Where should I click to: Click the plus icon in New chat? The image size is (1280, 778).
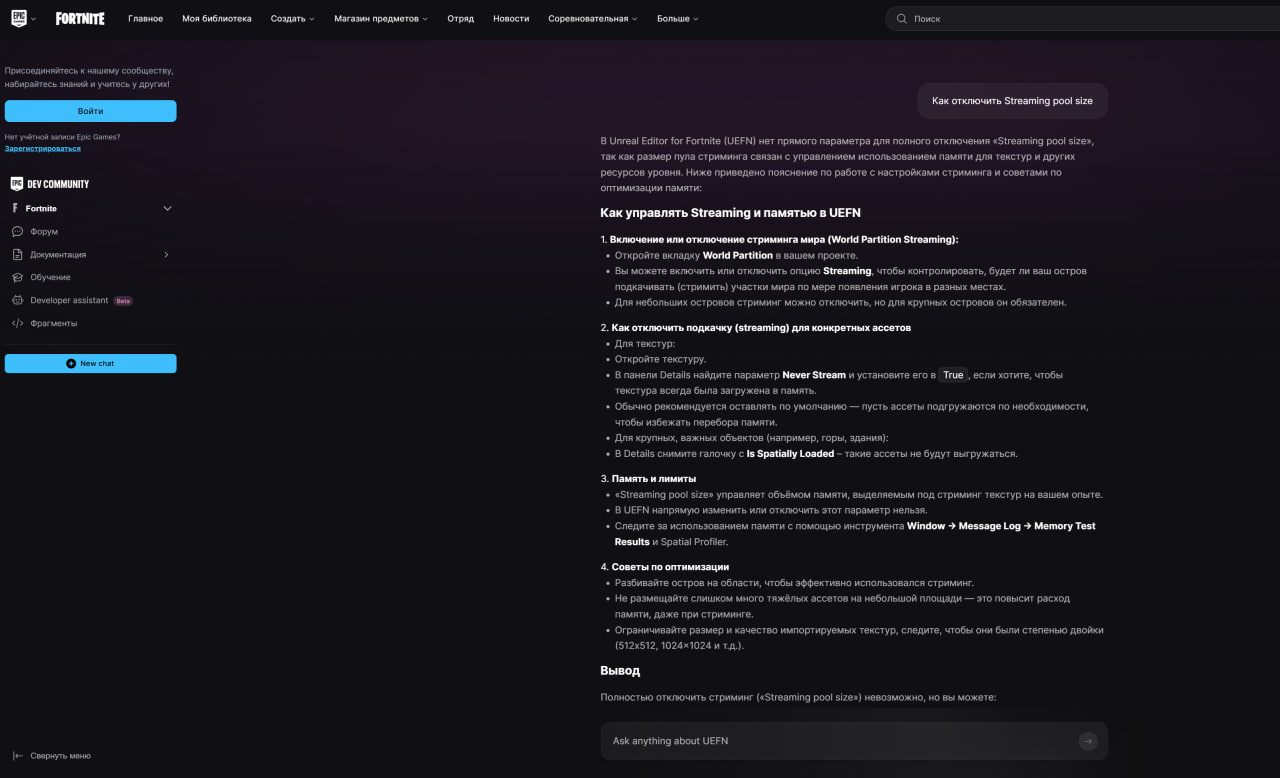[x=71, y=363]
